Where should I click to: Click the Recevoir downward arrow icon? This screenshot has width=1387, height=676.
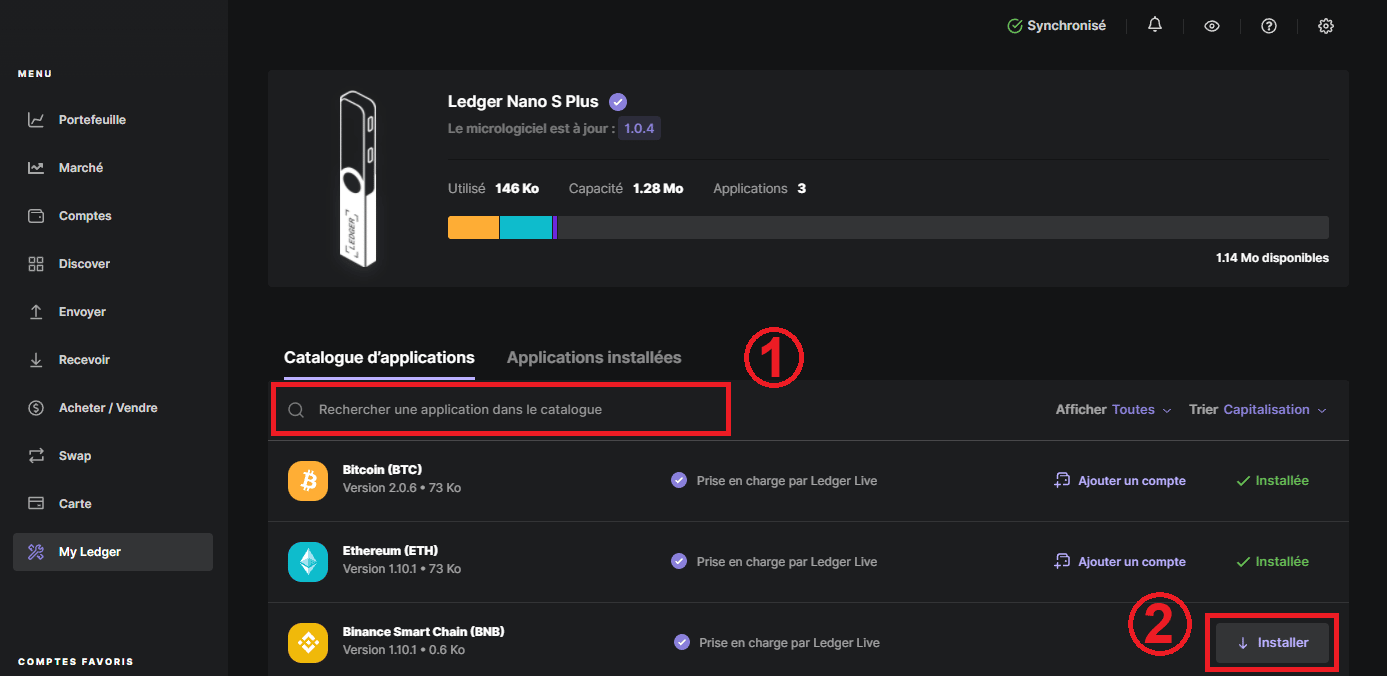(x=36, y=360)
